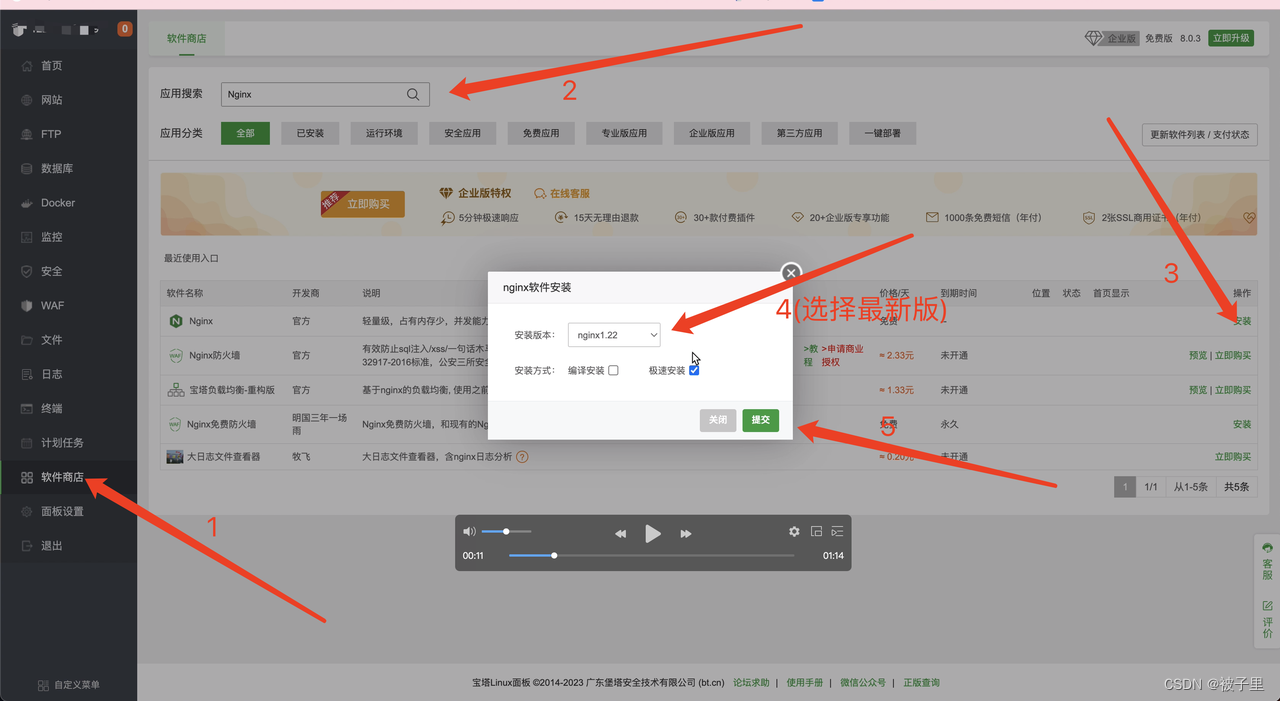Viewport: 1280px width, 701px height.
Task: Open the video player settings gear
Action: [794, 532]
